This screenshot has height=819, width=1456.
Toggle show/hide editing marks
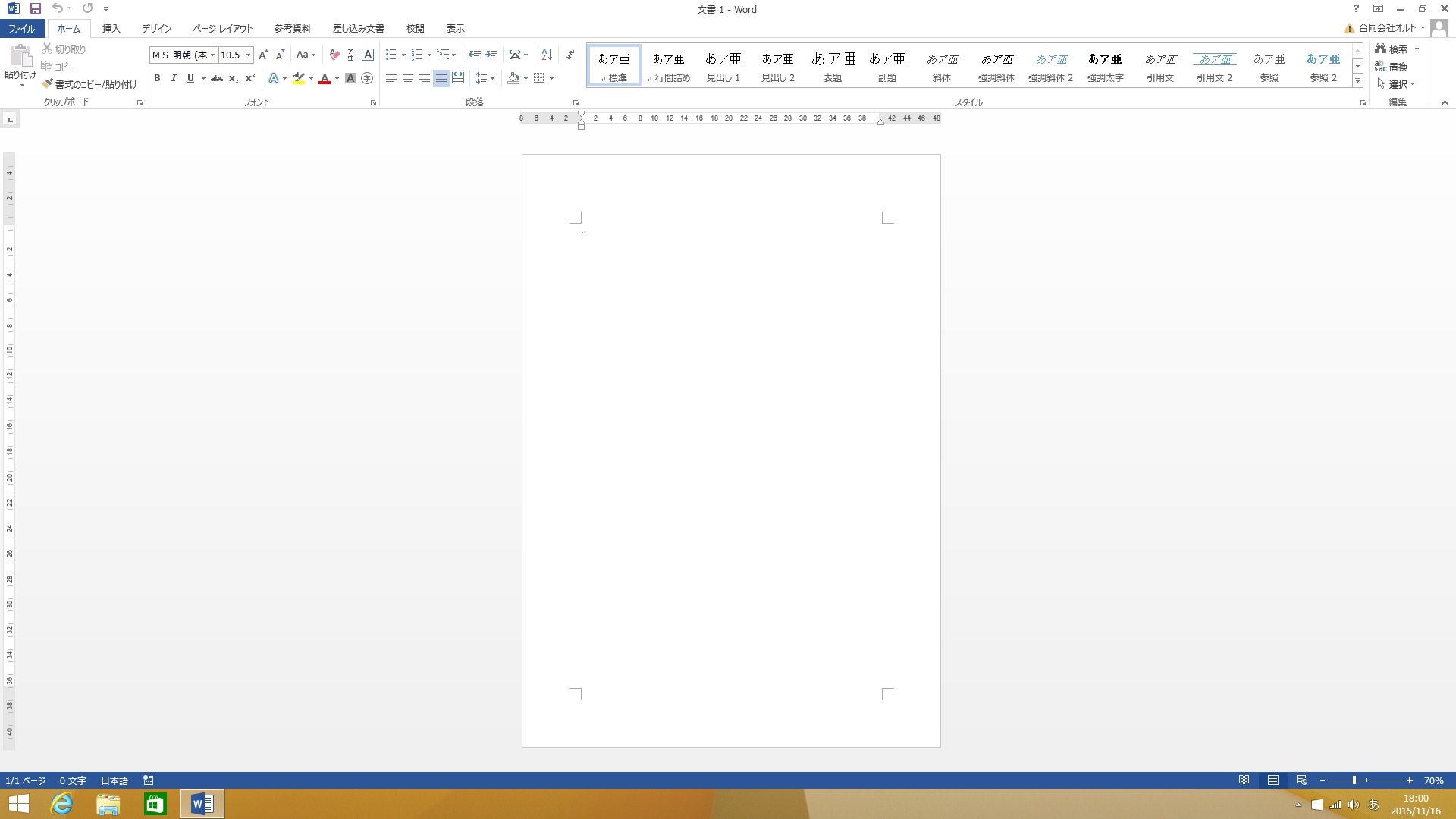(x=570, y=55)
